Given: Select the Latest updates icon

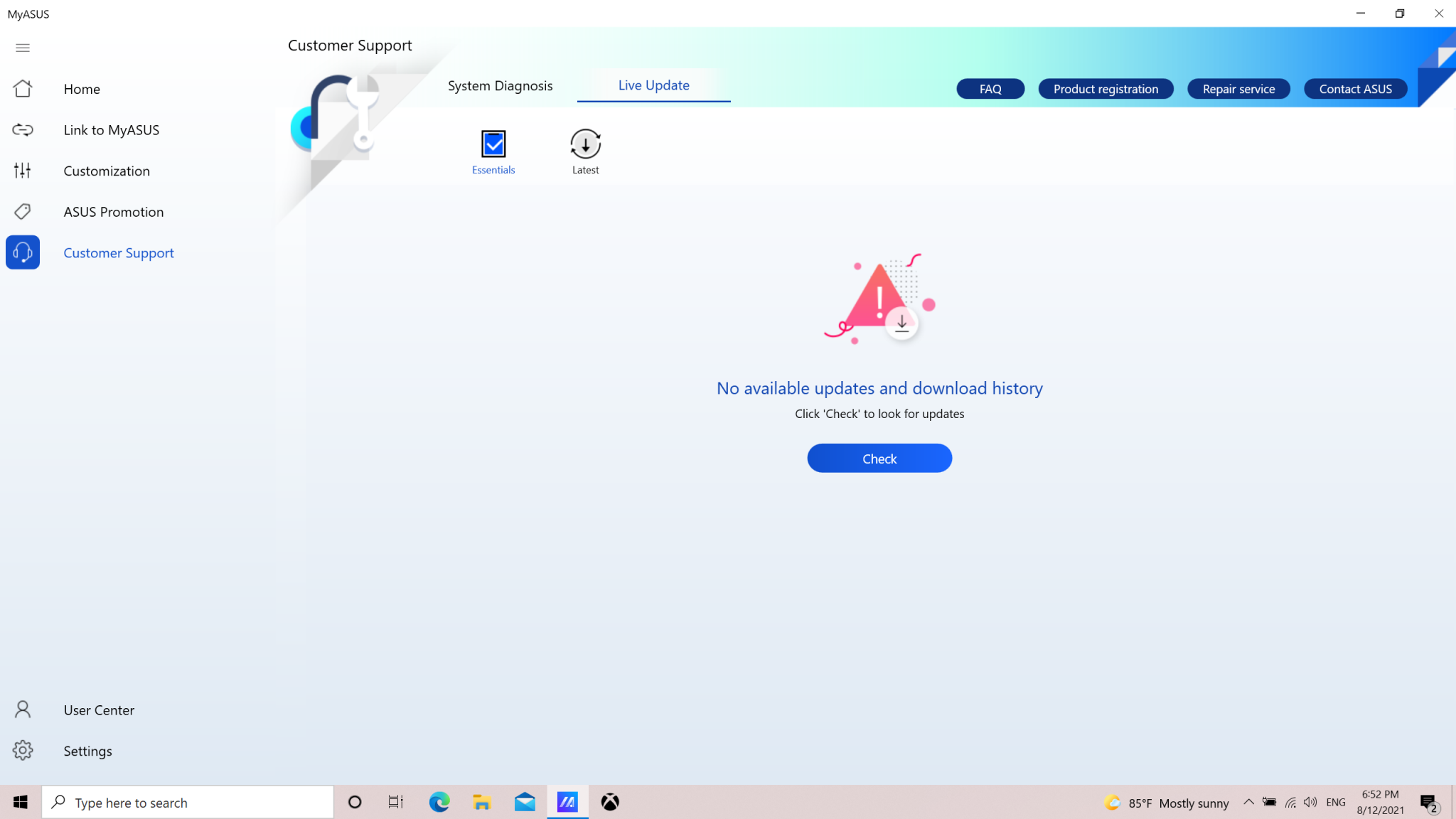Looking at the screenshot, I should [586, 144].
